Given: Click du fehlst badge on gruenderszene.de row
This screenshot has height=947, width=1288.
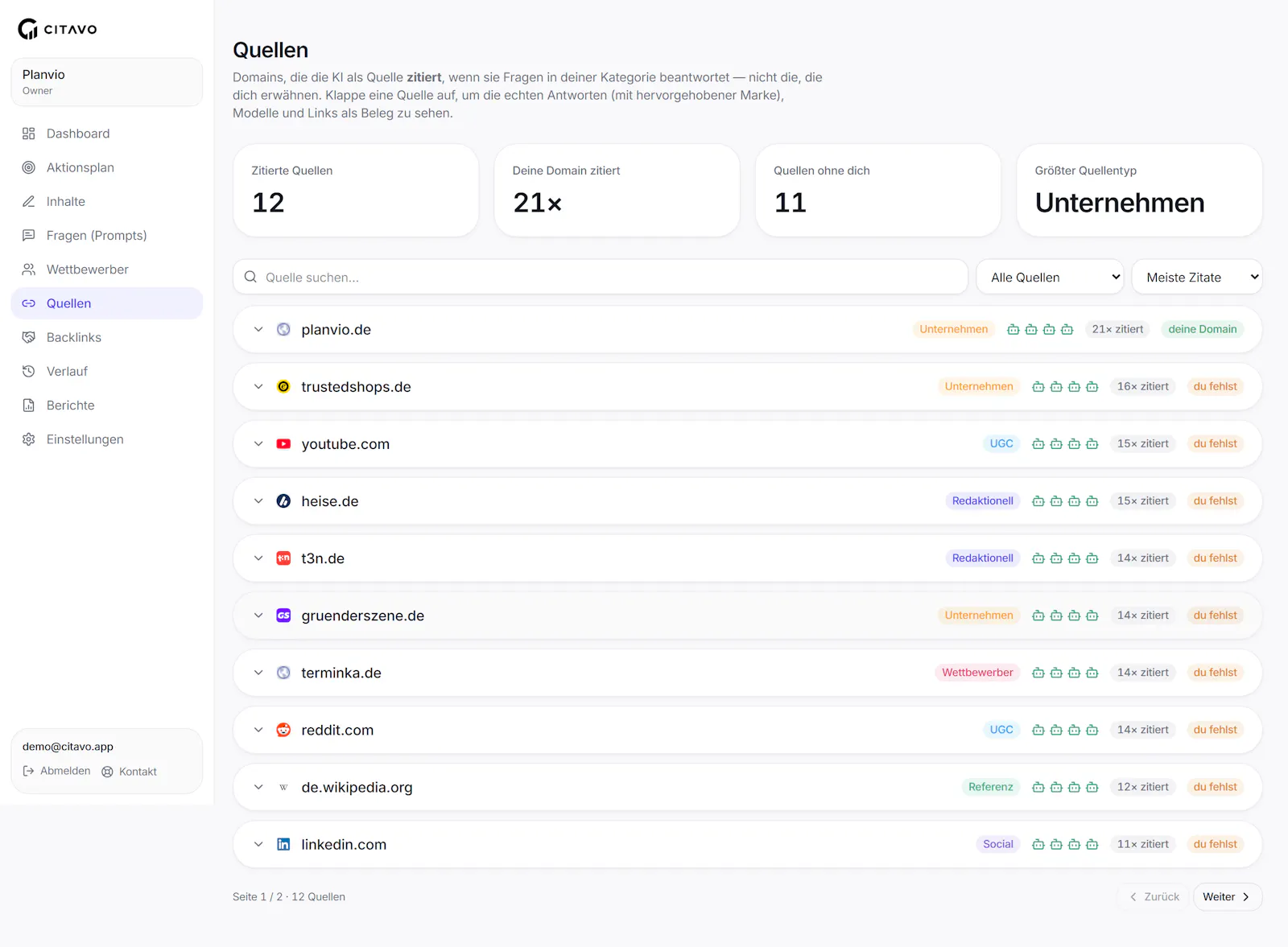Looking at the screenshot, I should [x=1216, y=616].
